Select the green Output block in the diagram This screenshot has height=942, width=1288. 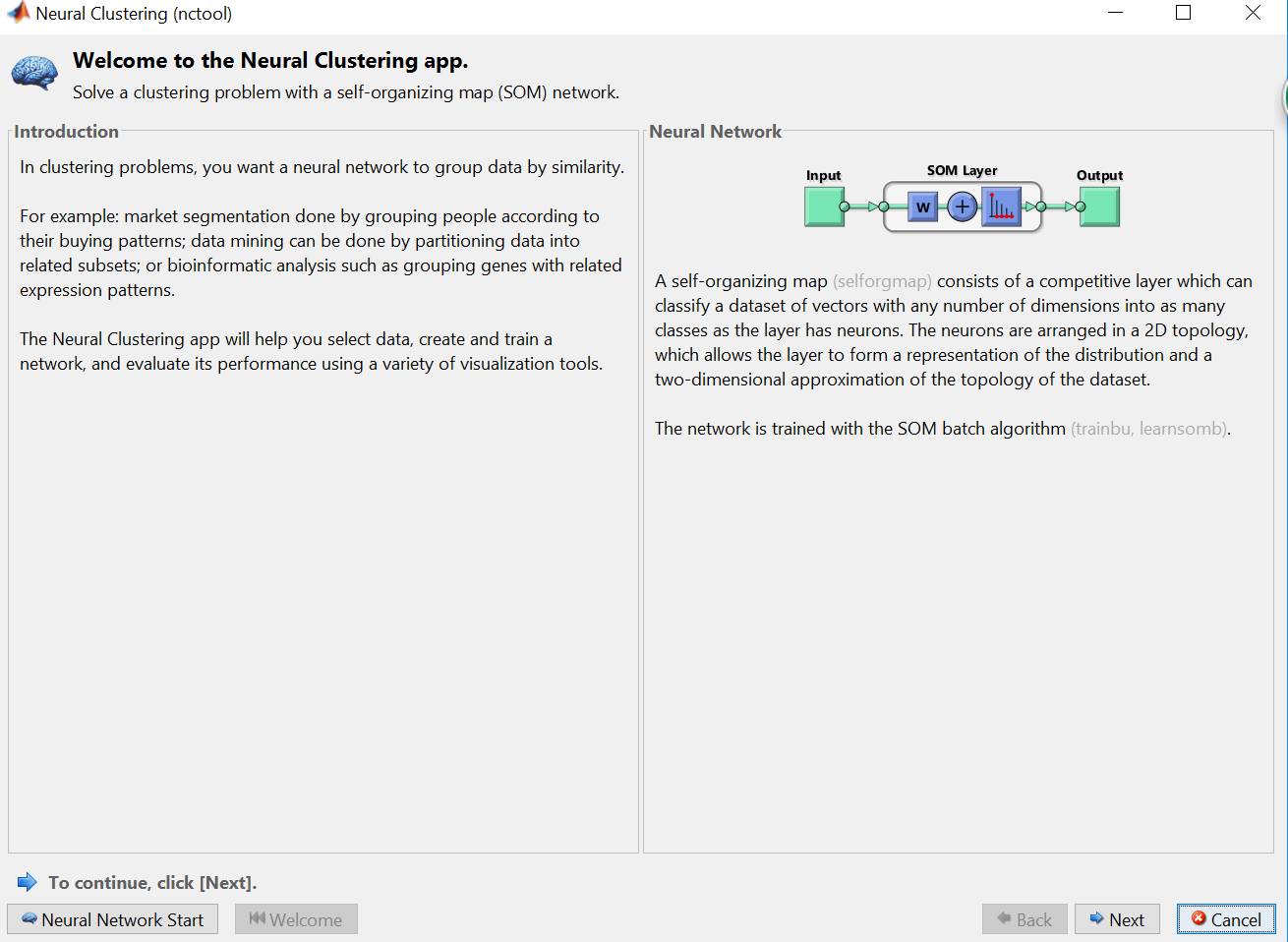point(1099,206)
